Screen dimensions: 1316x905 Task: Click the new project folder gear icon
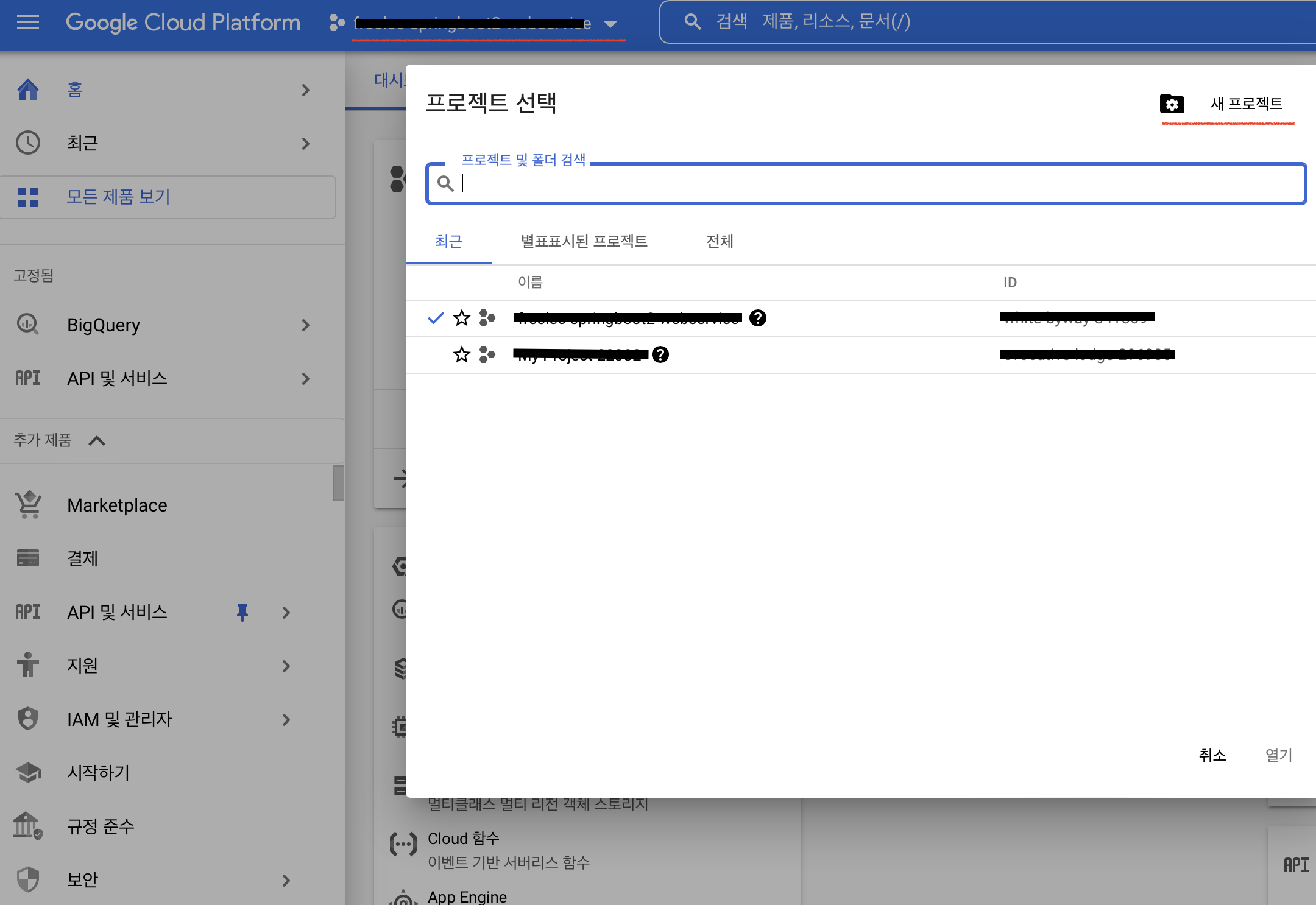[1172, 104]
